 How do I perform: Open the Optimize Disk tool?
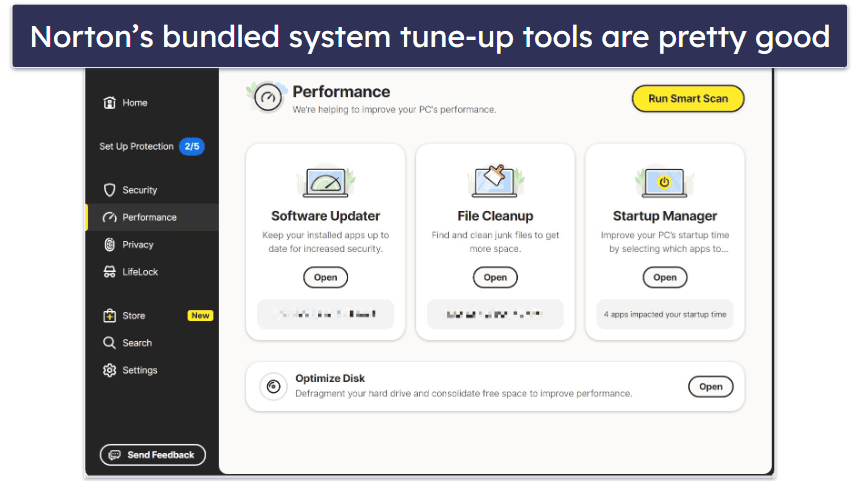pyautogui.click(x=710, y=387)
